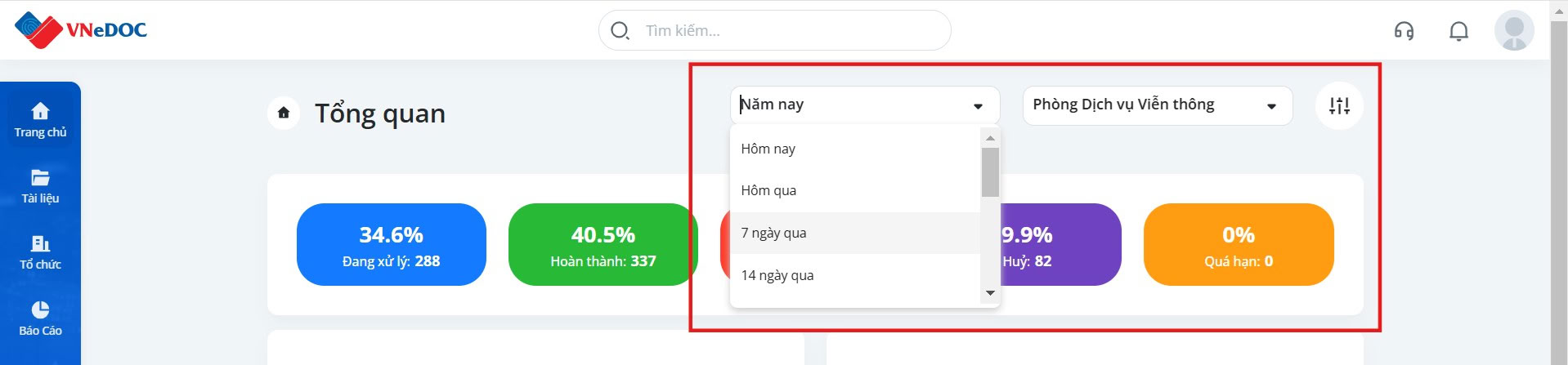Click the Hoàn thành 337 green card
The height and width of the screenshot is (365, 1568).
pyautogui.click(x=603, y=245)
